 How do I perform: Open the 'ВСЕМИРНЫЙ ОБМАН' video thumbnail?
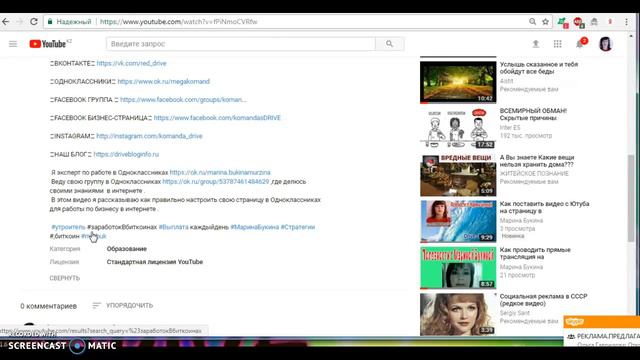(x=458, y=128)
